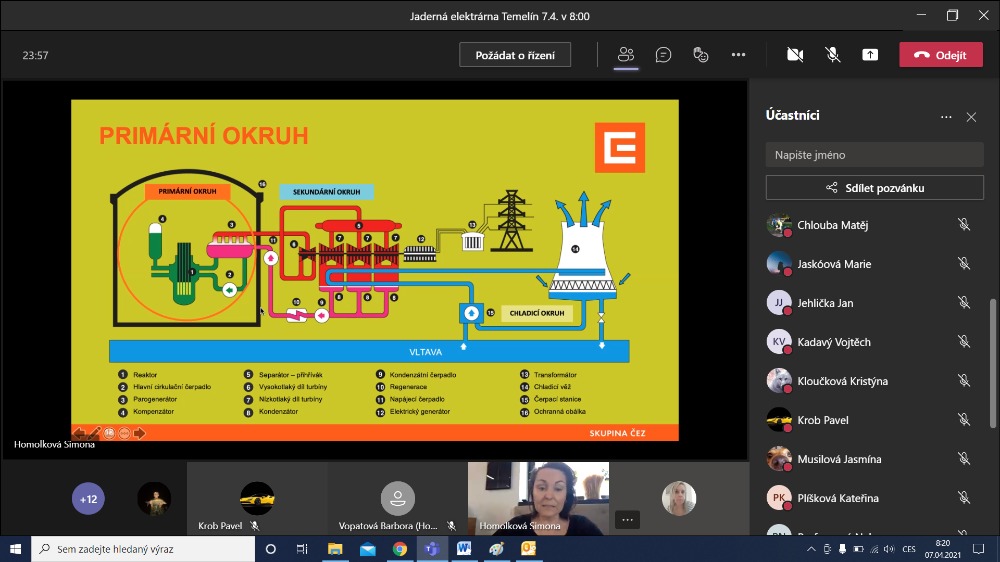Open the meeting chat icon
This screenshot has width=1000, height=562.
663,55
